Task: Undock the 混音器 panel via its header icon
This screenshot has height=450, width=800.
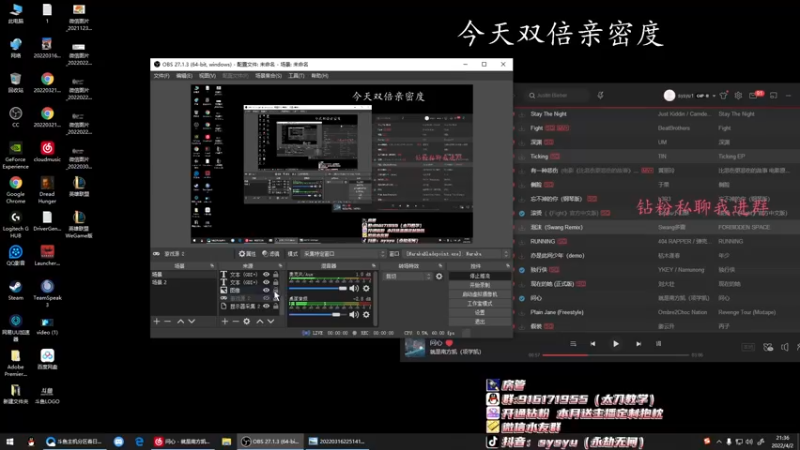Action: tap(373, 266)
